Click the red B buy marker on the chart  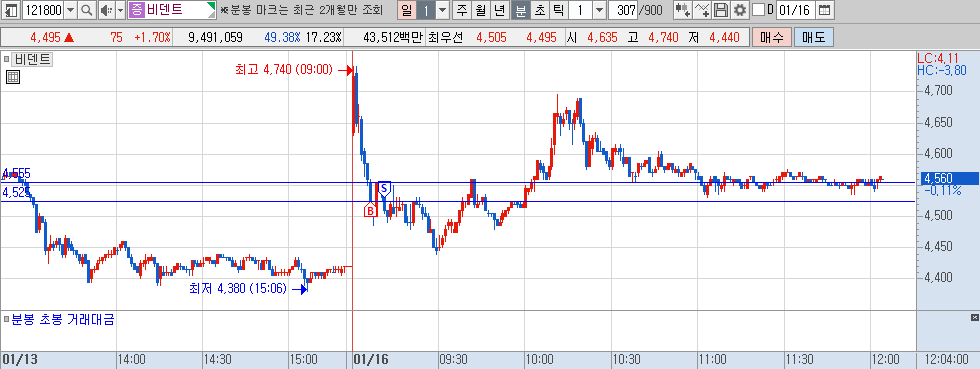click(370, 211)
